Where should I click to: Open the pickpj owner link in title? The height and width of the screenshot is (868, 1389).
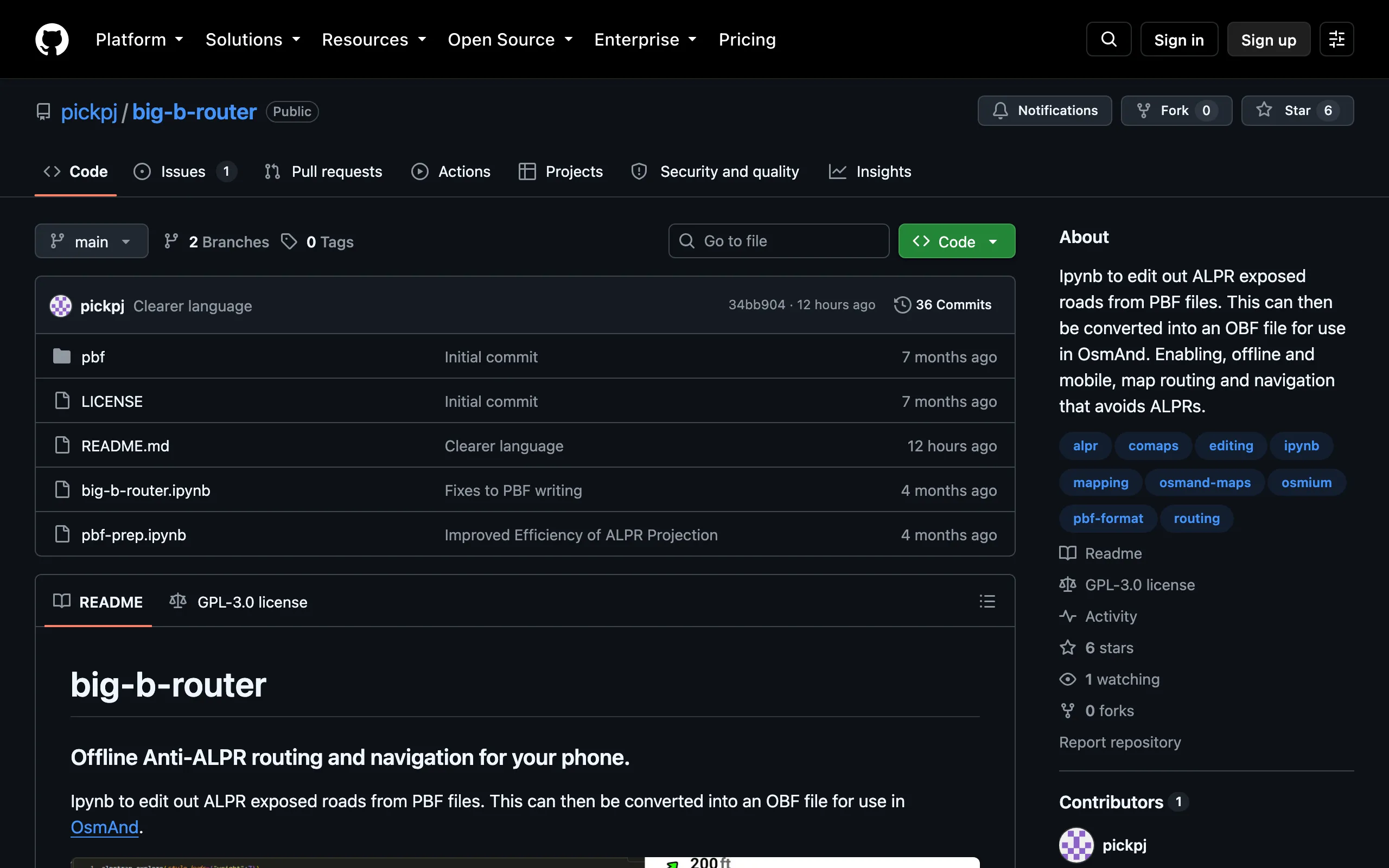pyautogui.click(x=89, y=111)
